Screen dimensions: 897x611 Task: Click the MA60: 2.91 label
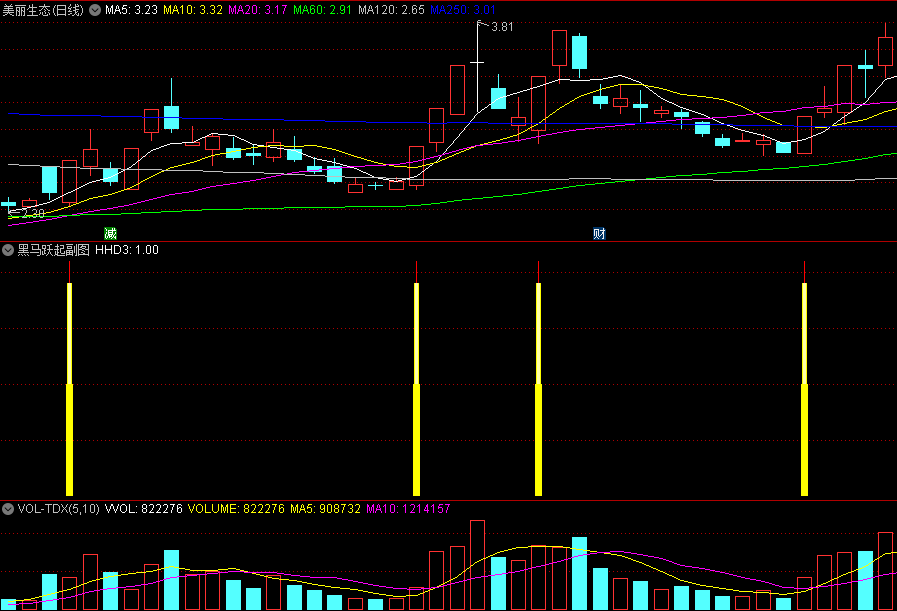[323, 10]
